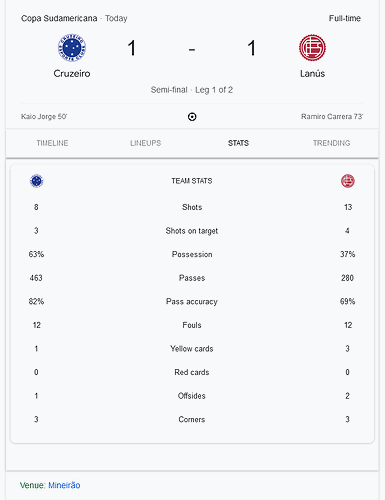
Task: Click the Semi-final Leg 1 of 2 text
Action: 192,90
